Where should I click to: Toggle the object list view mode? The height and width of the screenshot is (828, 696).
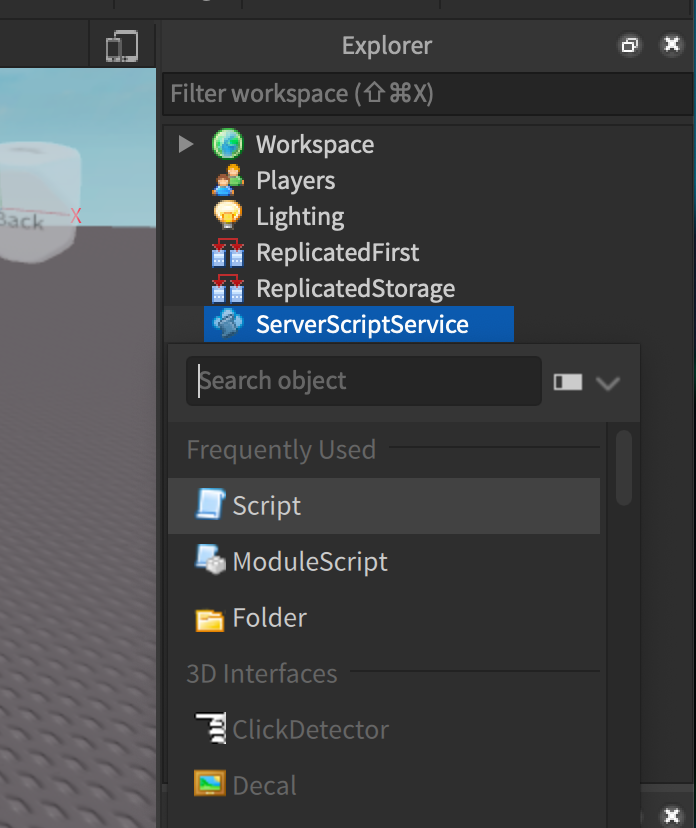tap(568, 382)
